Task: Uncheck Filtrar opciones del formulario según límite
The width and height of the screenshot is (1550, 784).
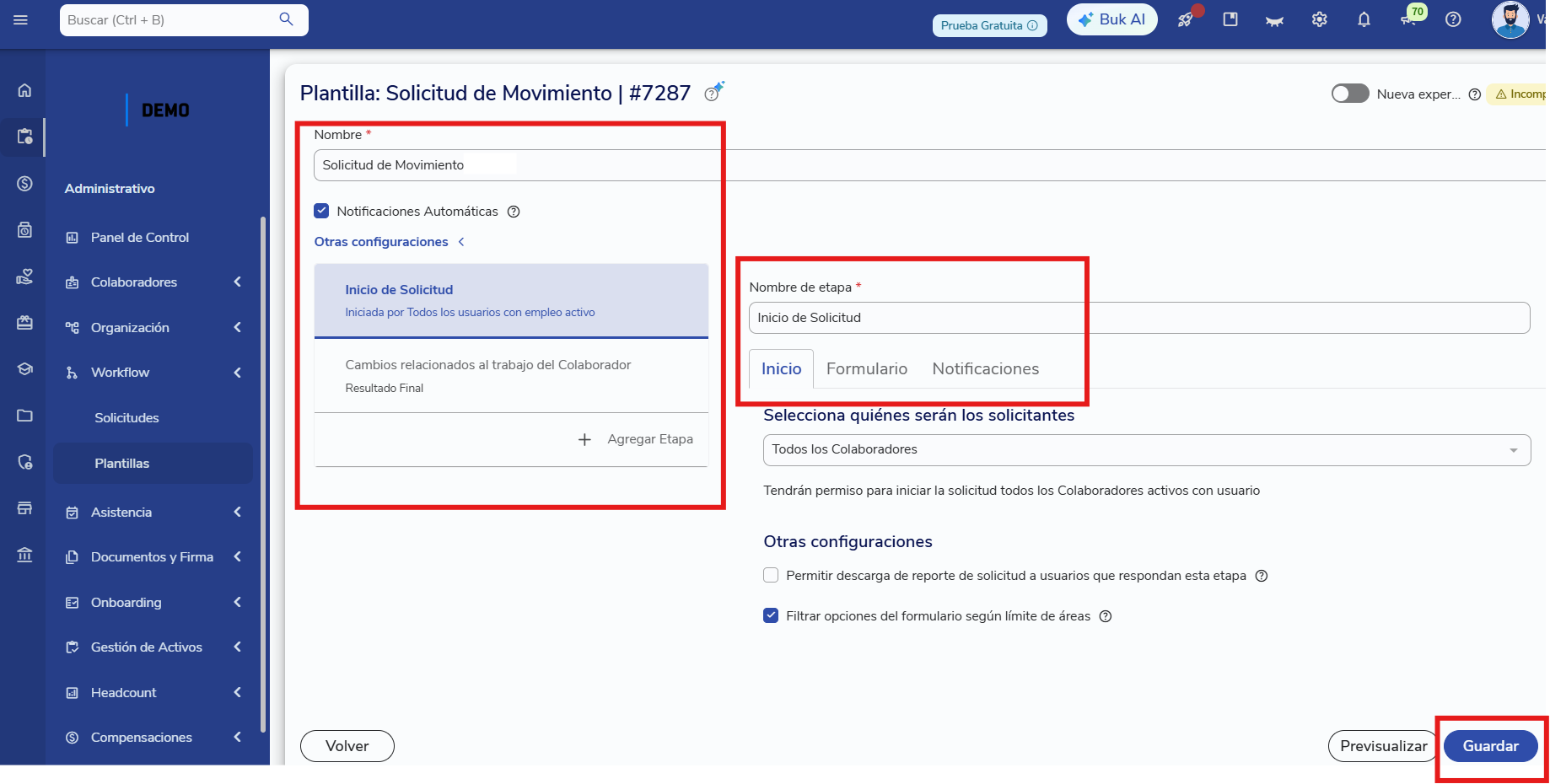Action: point(771,615)
